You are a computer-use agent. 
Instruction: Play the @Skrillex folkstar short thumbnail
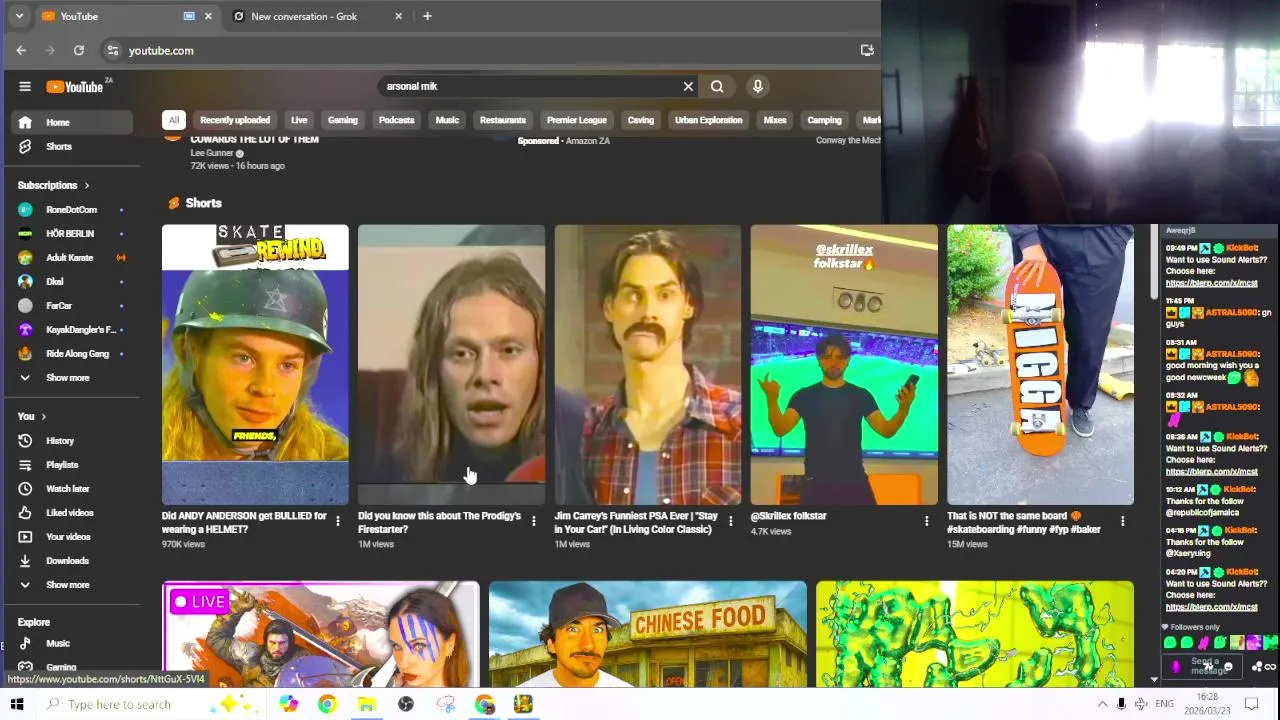click(x=844, y=365)
